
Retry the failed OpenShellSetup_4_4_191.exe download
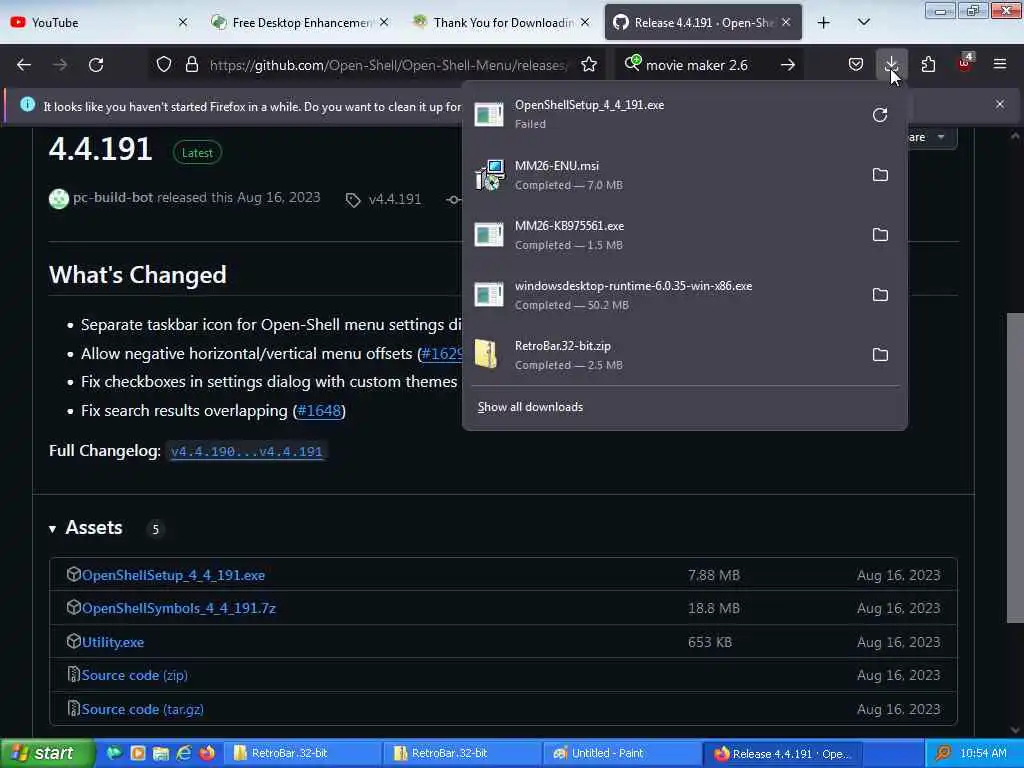(880, 115)
